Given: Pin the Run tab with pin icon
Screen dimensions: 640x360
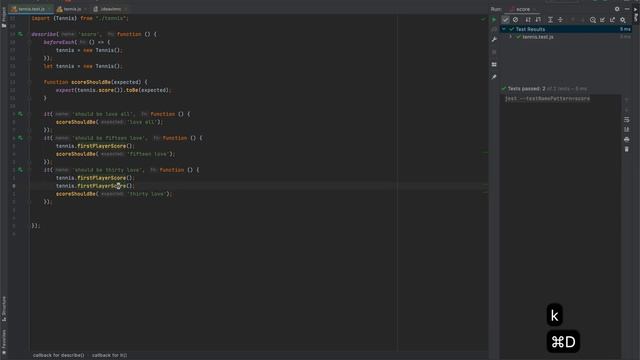Looking at the screenshot, I should point(494,77).
